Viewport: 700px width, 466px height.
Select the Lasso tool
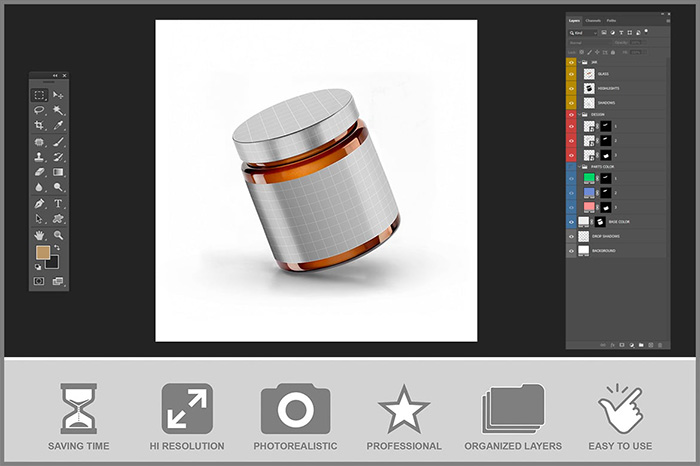(x=39, y=110)
